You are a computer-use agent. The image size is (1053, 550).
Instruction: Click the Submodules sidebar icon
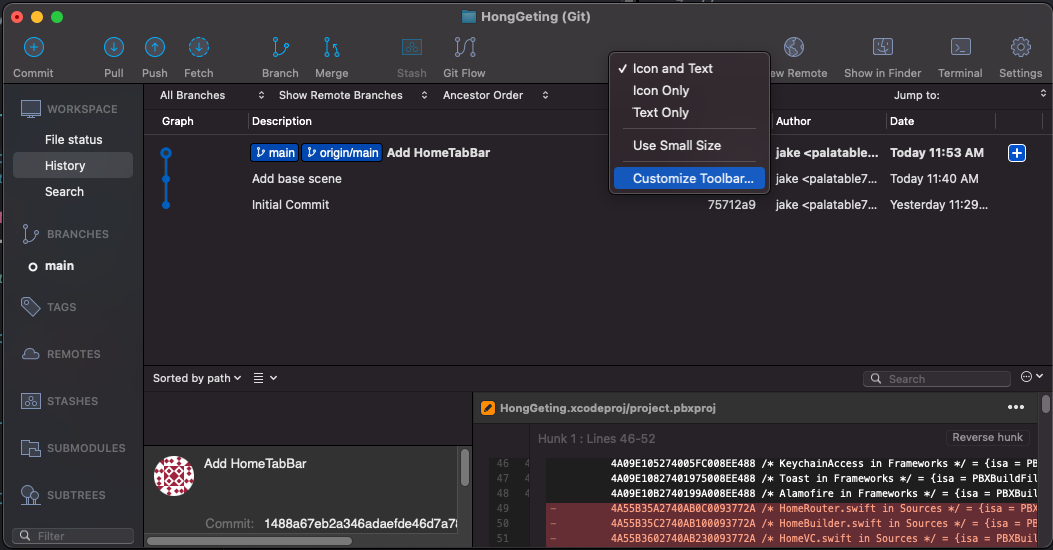click(x=30, y=448)
